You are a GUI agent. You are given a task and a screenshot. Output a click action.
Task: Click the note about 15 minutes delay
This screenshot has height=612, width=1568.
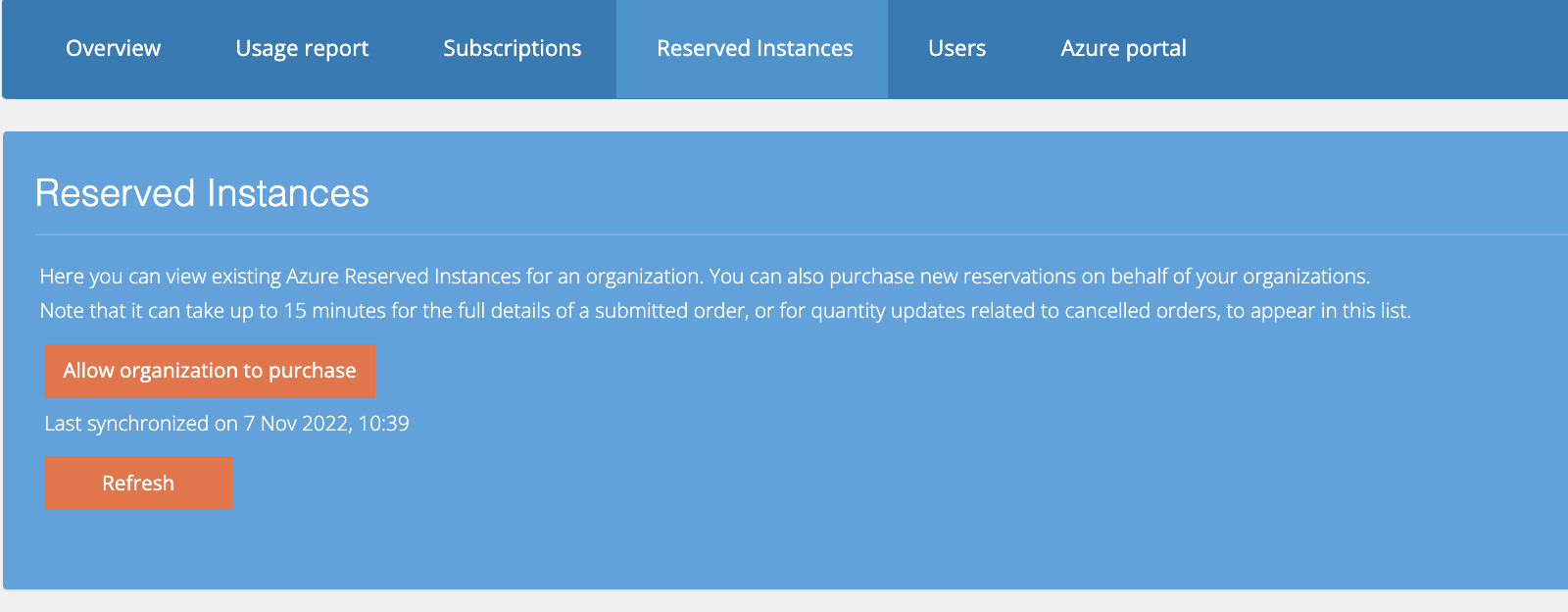(x=725, y=311)
